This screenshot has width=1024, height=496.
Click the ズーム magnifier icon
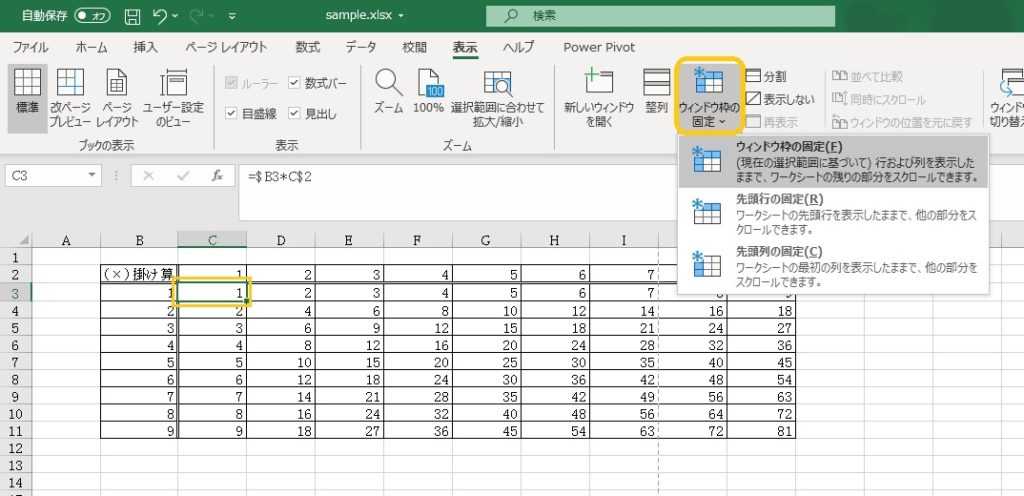[387, 84]
